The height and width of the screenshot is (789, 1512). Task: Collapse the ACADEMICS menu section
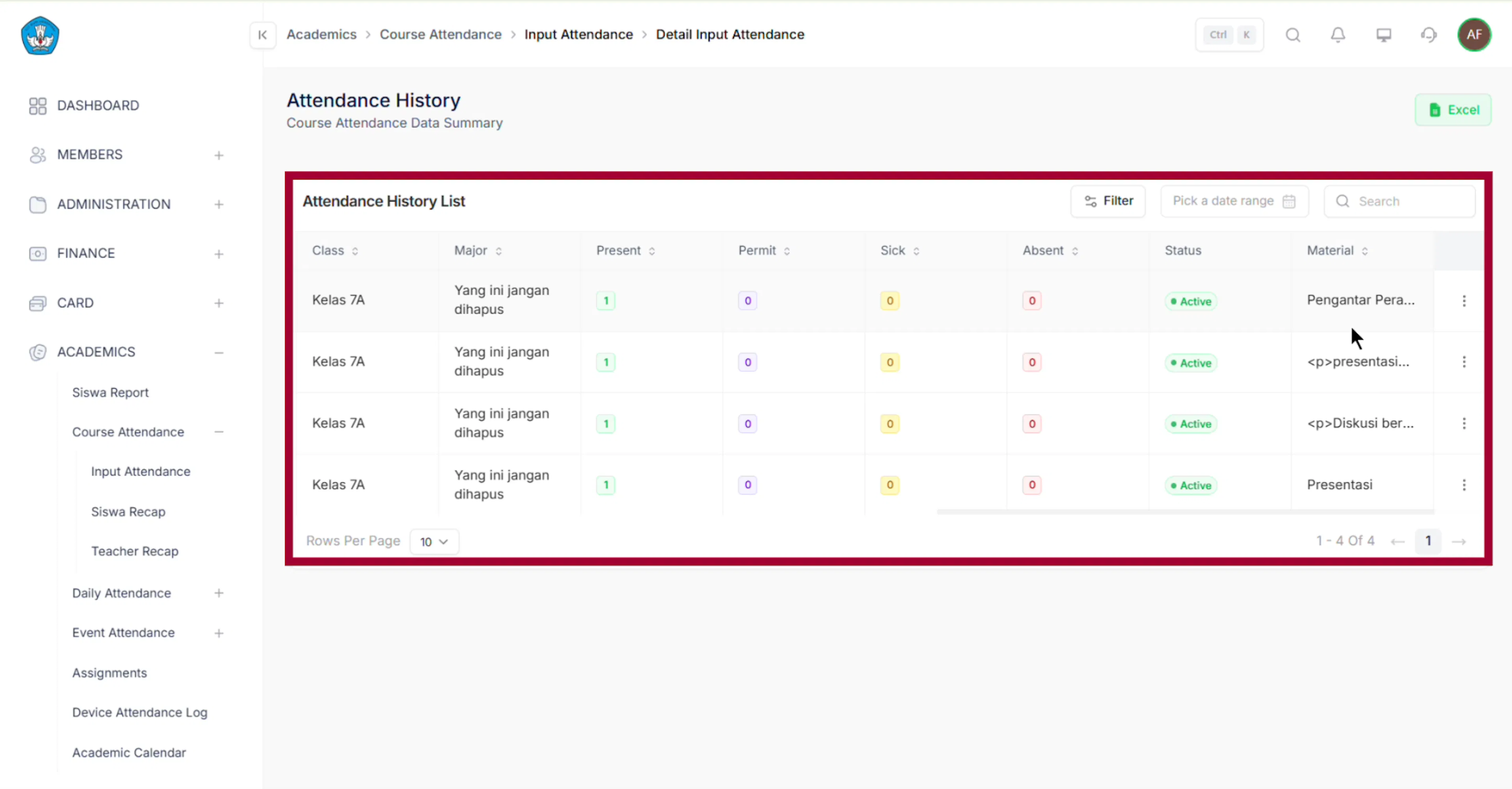tap(219, 353)
